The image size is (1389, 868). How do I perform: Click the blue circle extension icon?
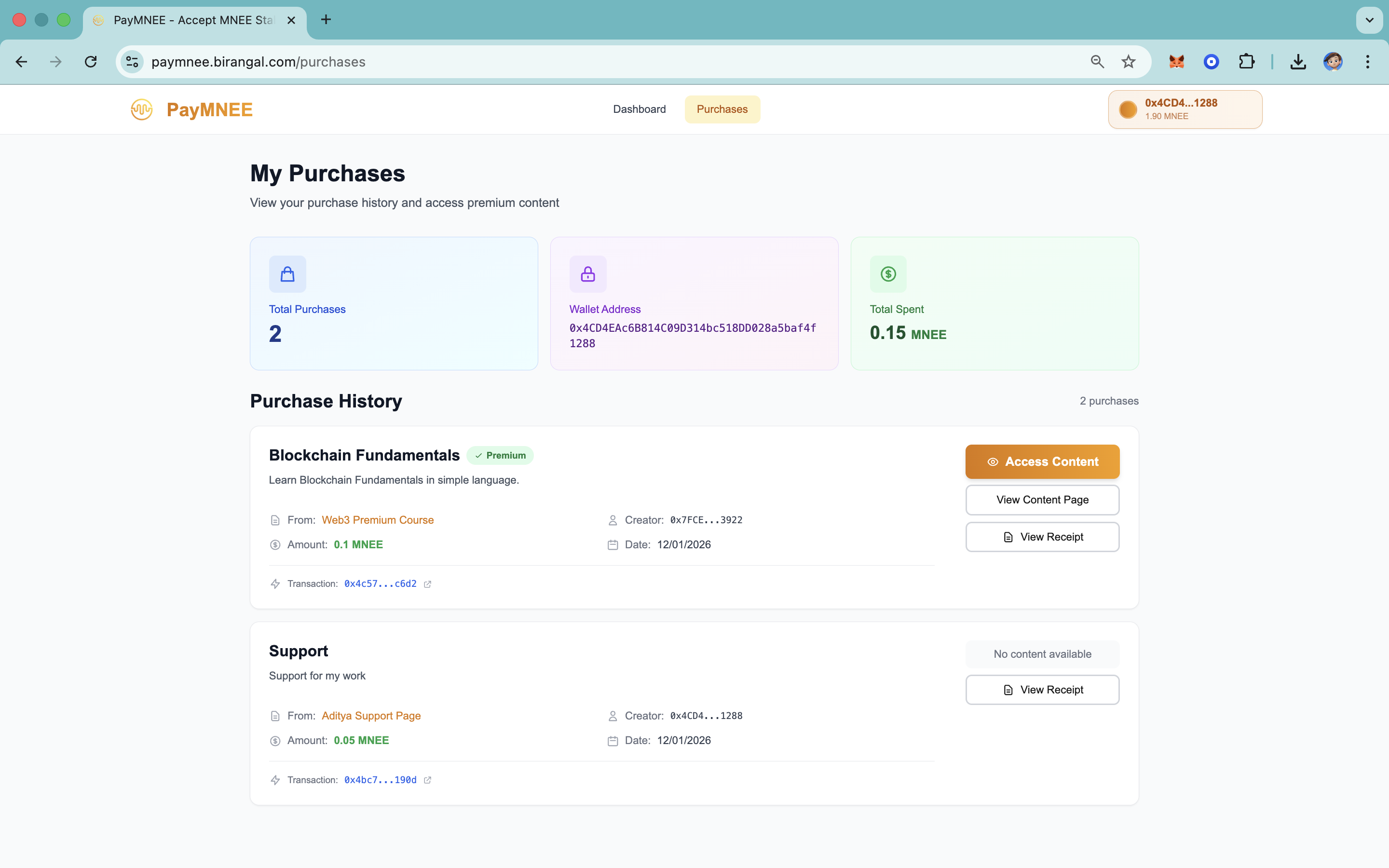(x=1211, y=61)
